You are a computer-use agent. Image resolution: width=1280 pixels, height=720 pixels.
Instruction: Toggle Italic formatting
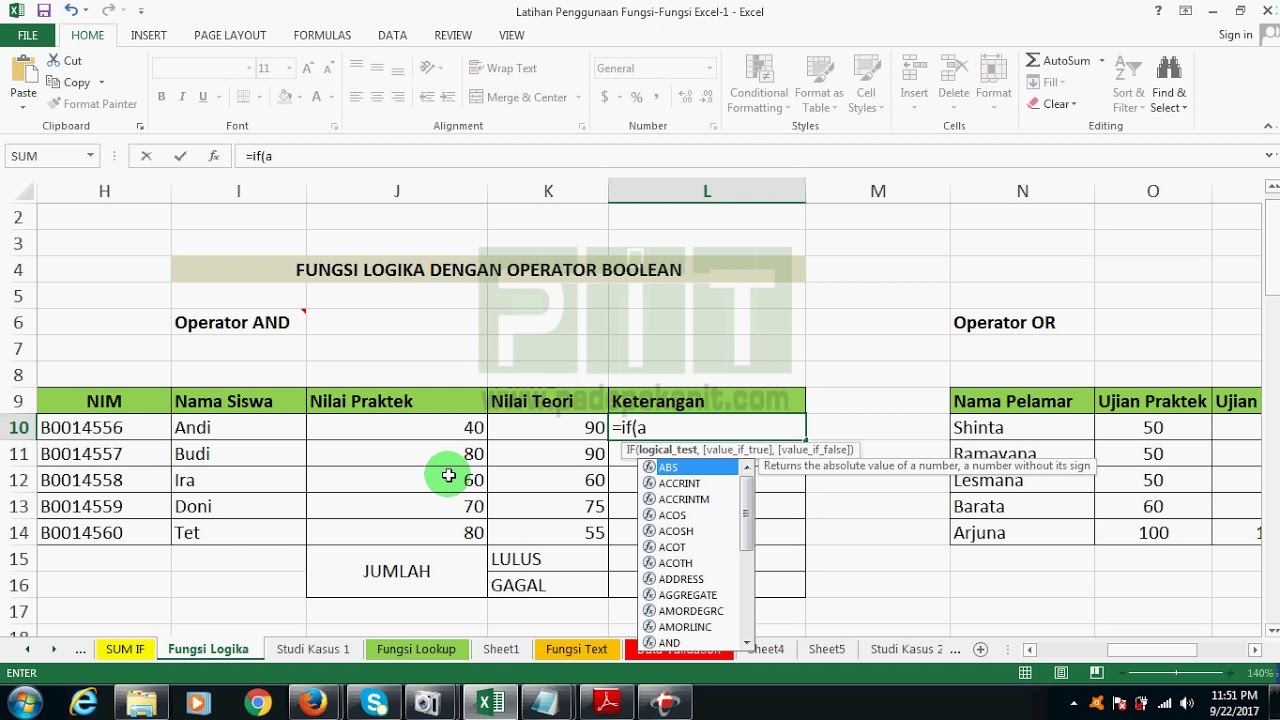pyautogui.click(x=182, y=97)
